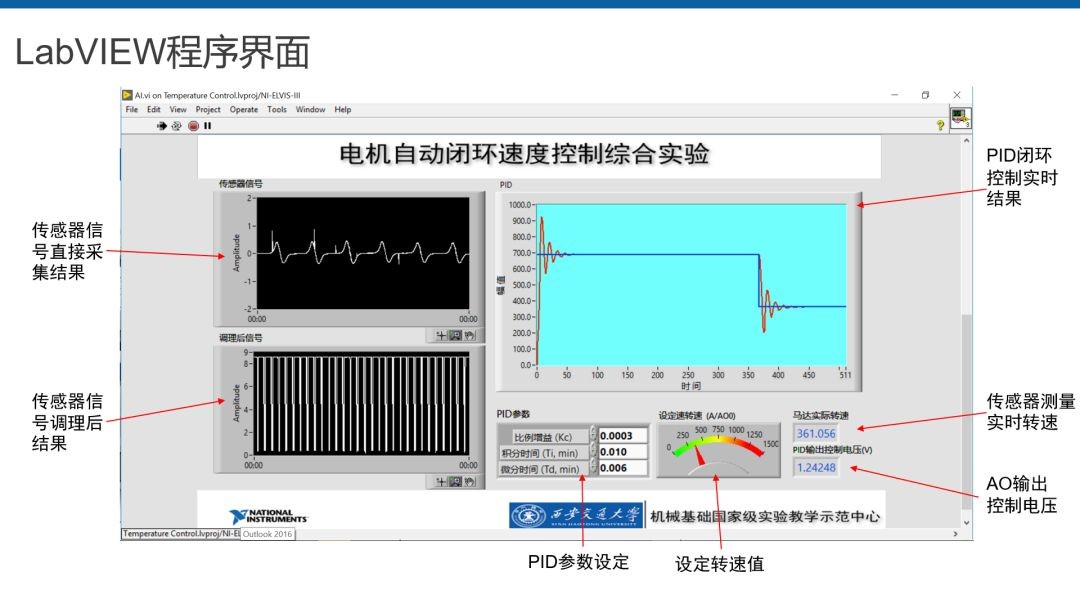Screen dimensions: 1080x608
Task: Click the stepper for 微分时间 (Td, min)
Action: pos(594,468)
